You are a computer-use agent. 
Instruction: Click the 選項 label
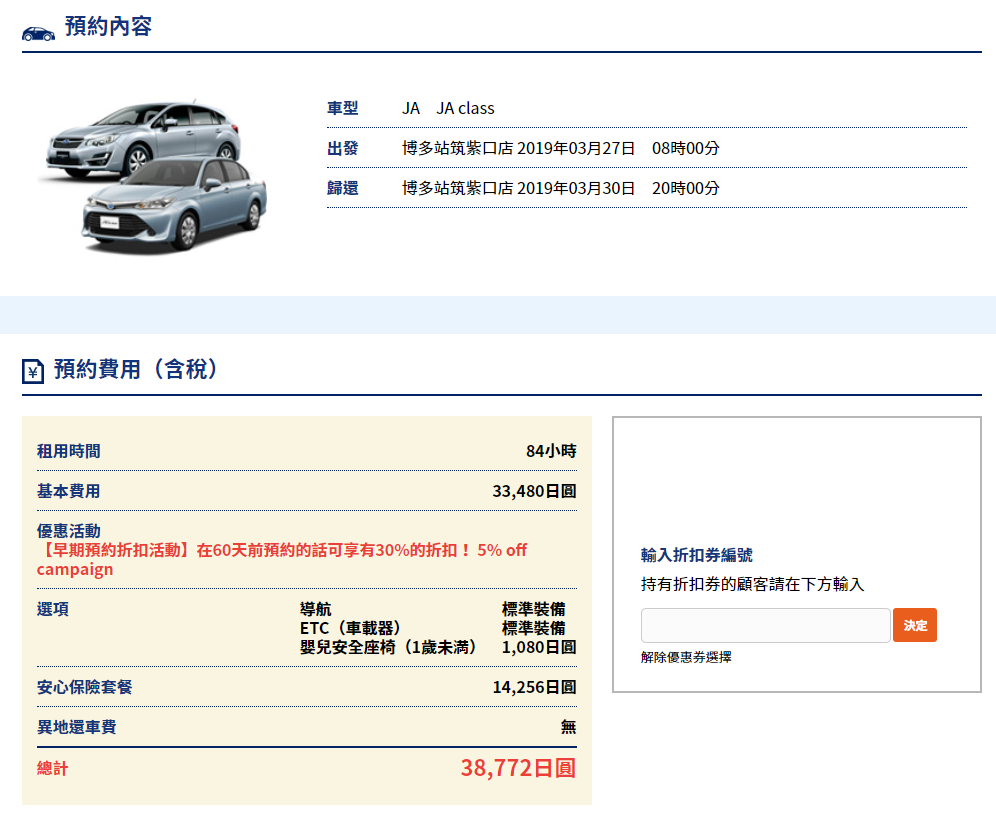(53, 609)
